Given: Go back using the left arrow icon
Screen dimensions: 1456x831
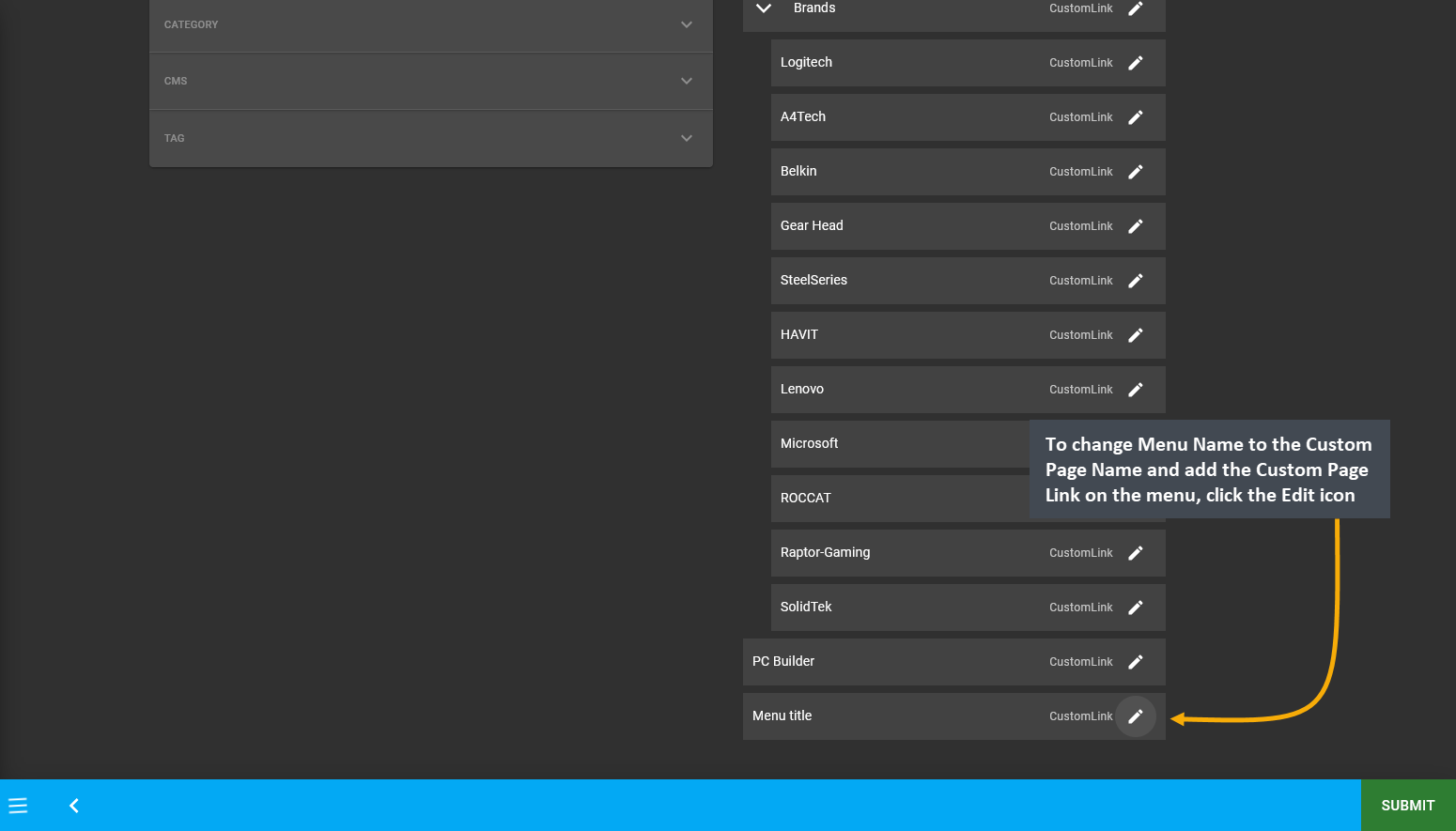Looking at the screenshot, I should point(74,806).
